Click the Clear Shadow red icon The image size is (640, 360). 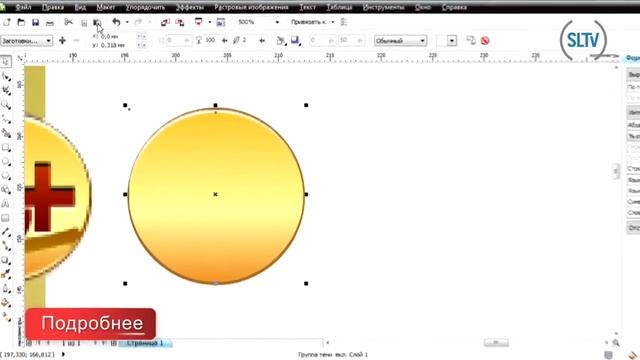(485, 40)
